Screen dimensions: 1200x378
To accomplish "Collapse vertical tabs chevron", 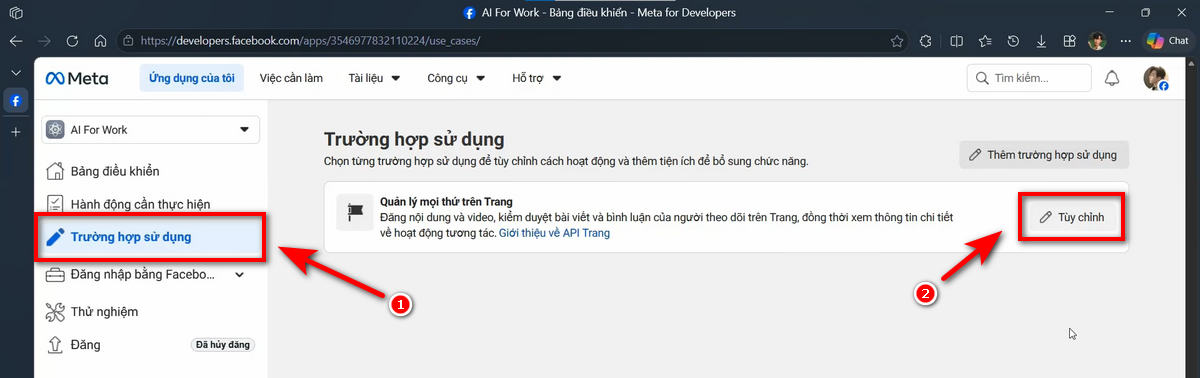I will pyautogui.click(x=16, y=73).
